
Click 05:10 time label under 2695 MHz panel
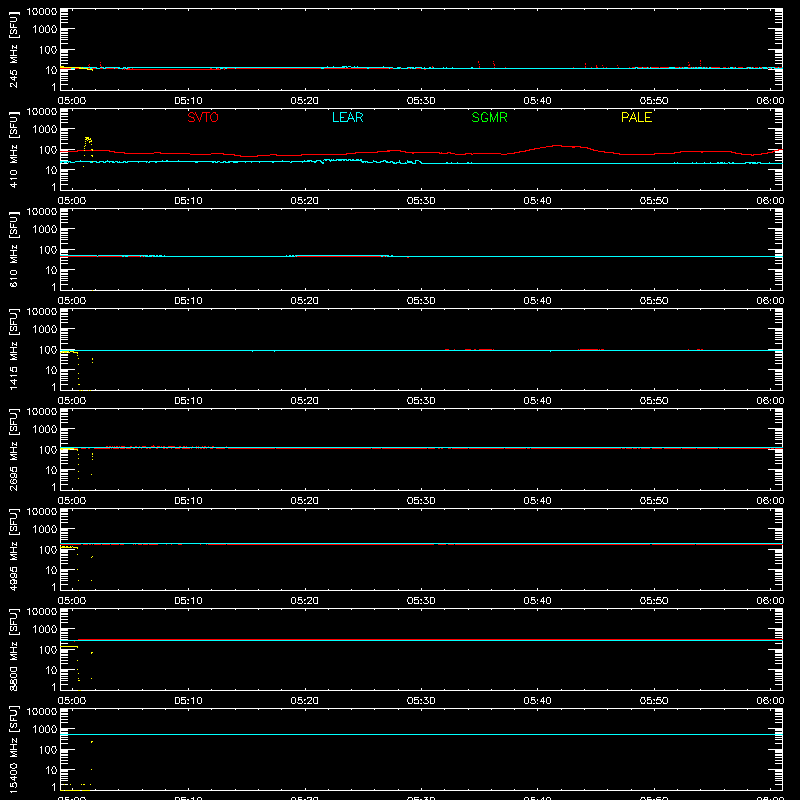coord(188,501)
